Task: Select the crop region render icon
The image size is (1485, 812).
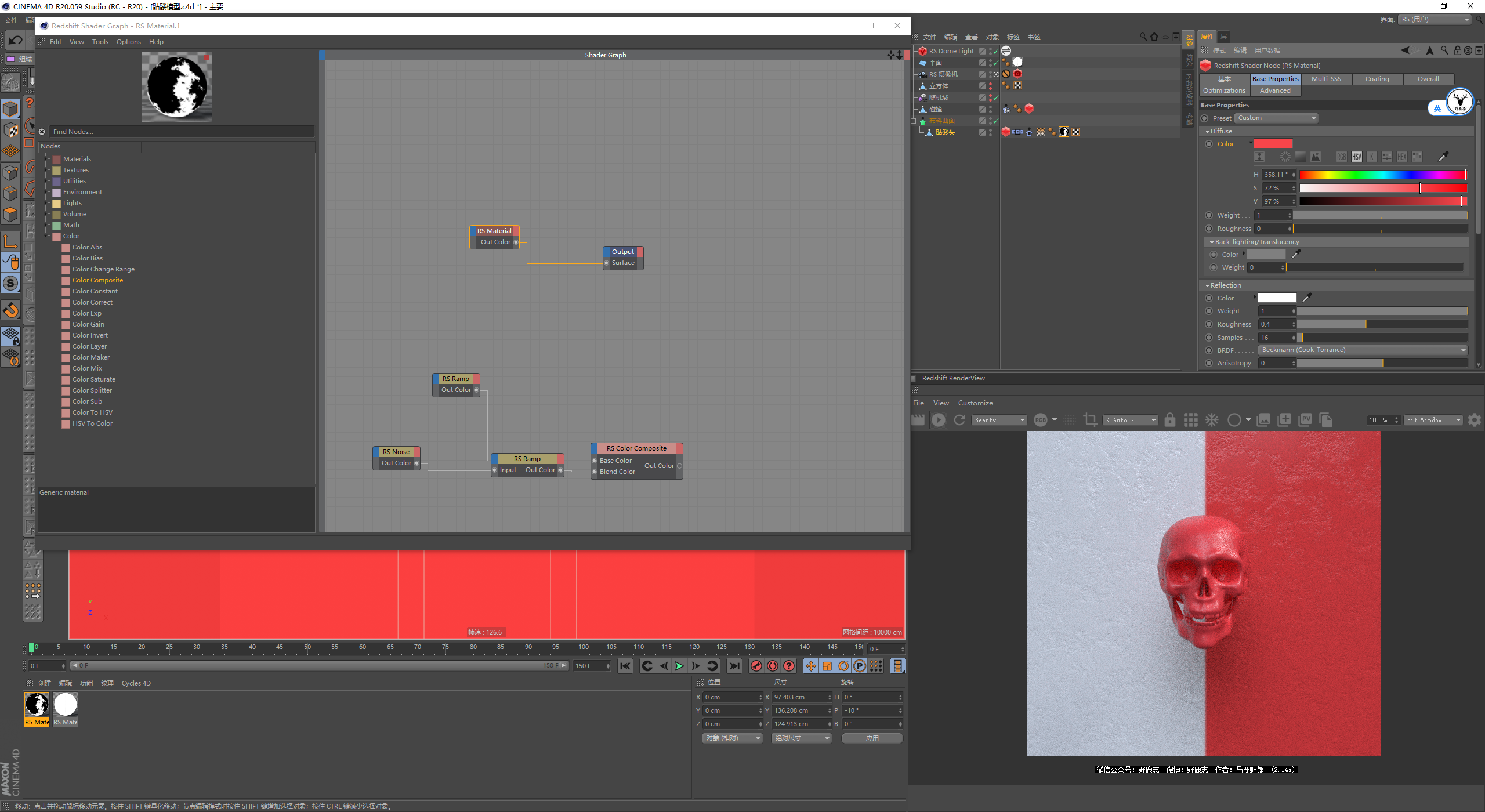Action: pyautogui.click(x=1090, y=420)
